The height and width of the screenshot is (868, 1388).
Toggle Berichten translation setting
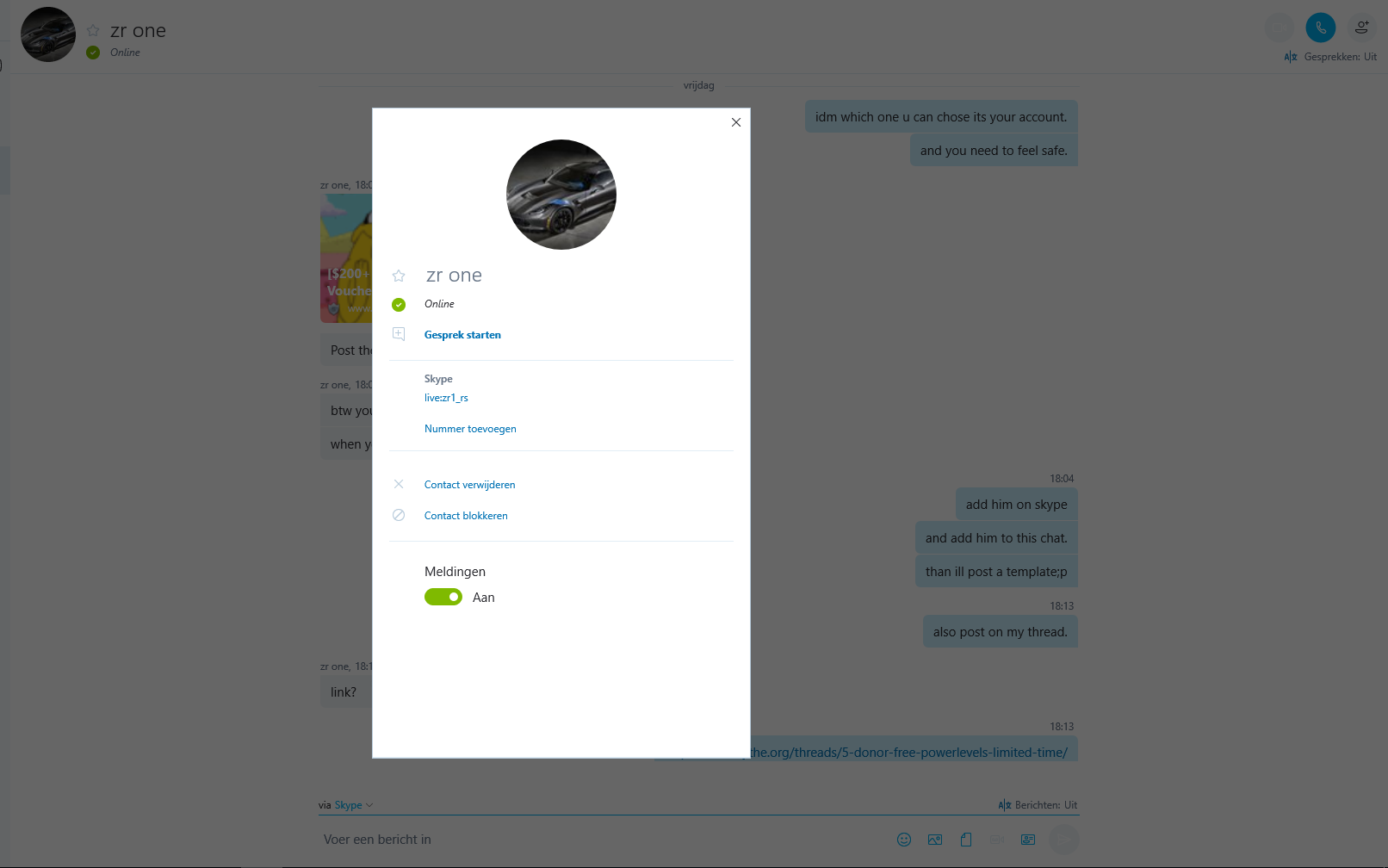1038,805
